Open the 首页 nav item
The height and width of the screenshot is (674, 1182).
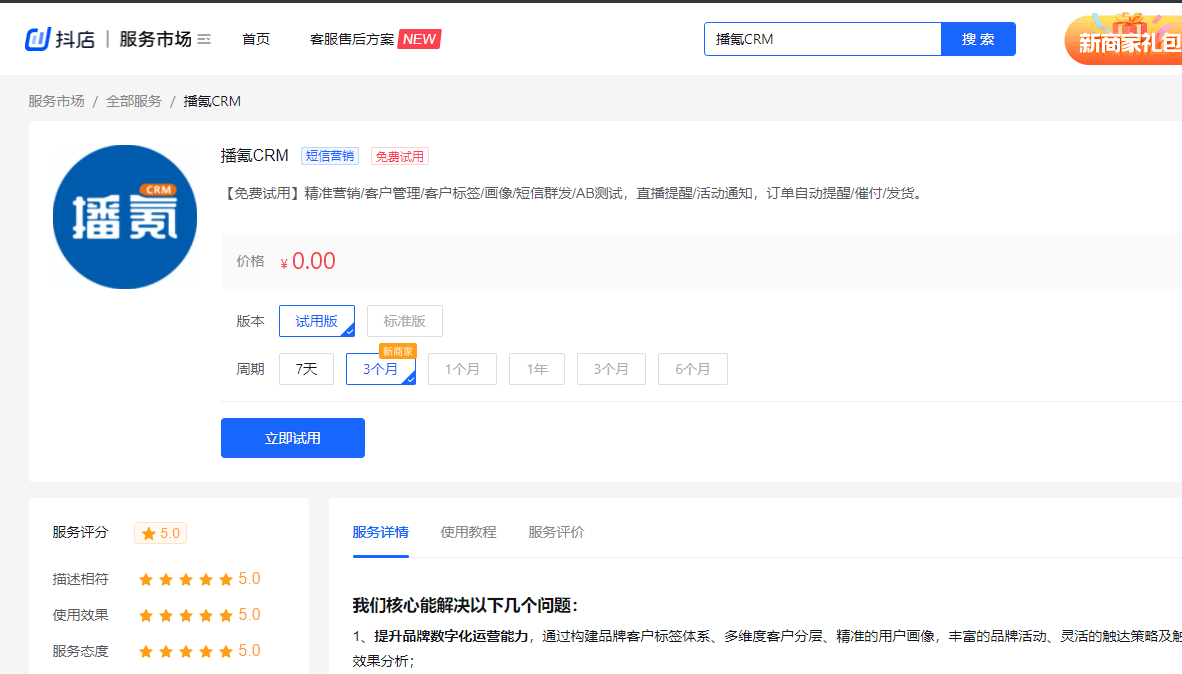coord(256,39)
